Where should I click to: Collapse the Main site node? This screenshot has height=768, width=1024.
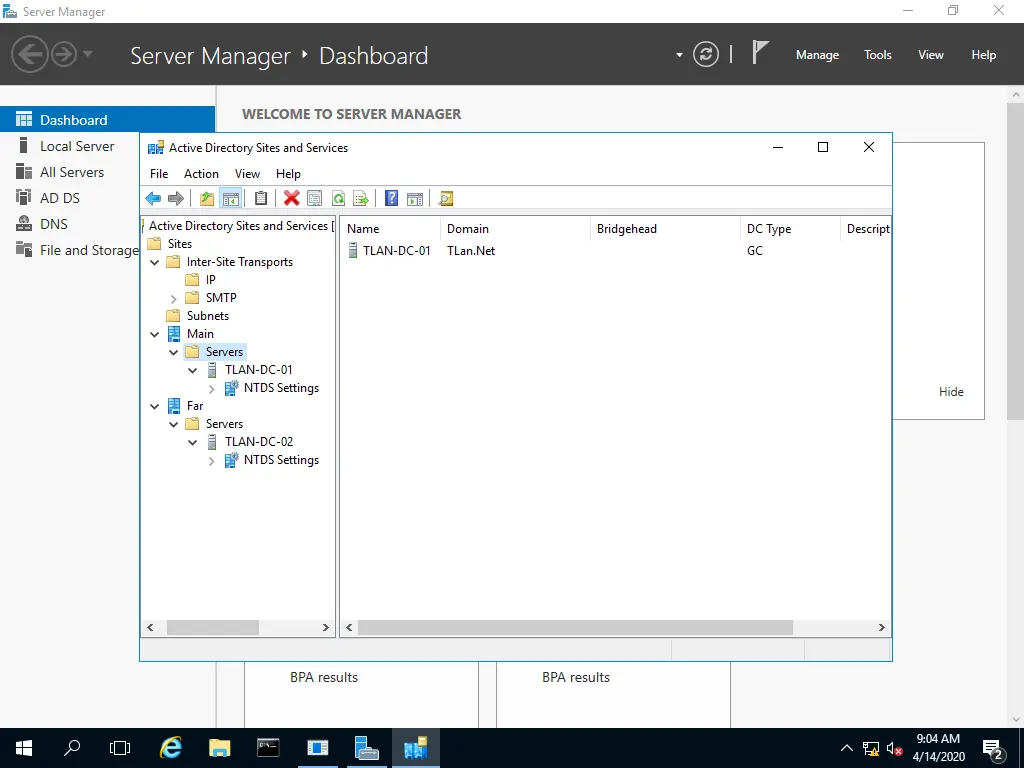click(155, 334)
